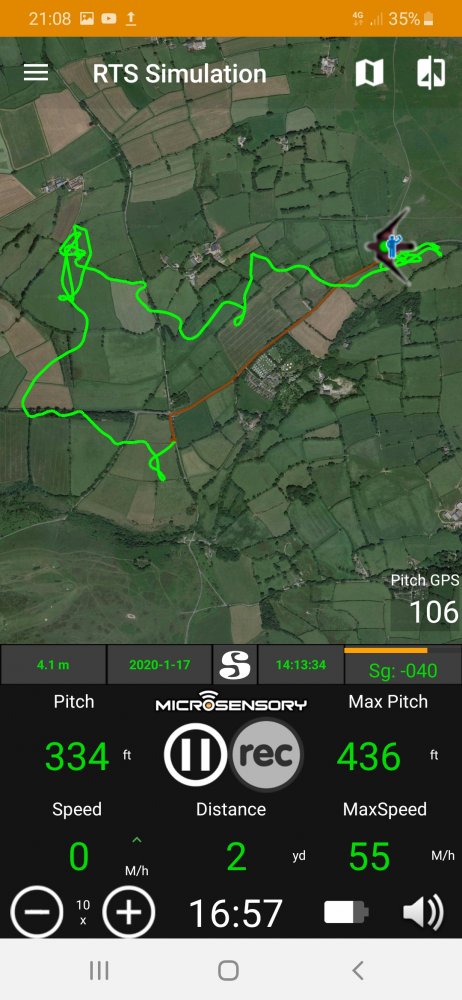Decrease playback speed with minus button
Screen dimensions: 462x1000
[36, 912]
